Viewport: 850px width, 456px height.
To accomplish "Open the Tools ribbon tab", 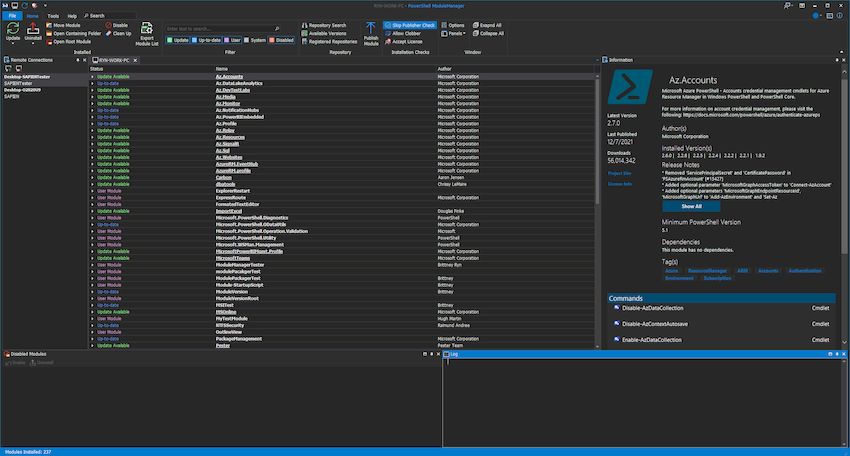I will [53, 16].
